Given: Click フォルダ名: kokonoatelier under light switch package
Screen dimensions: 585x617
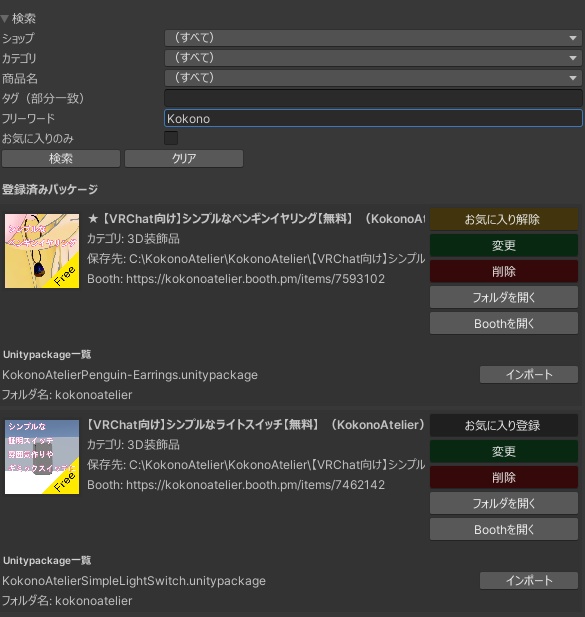Looking at the screenshot, I should (x=67, y=601).
